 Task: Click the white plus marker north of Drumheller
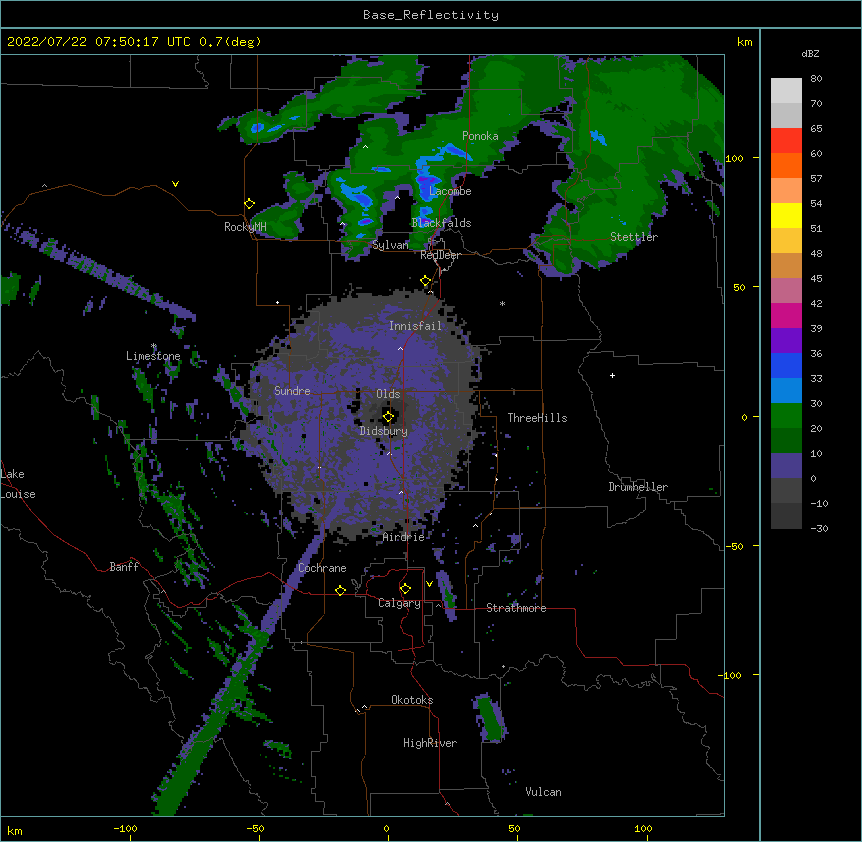tap(612, 375)
